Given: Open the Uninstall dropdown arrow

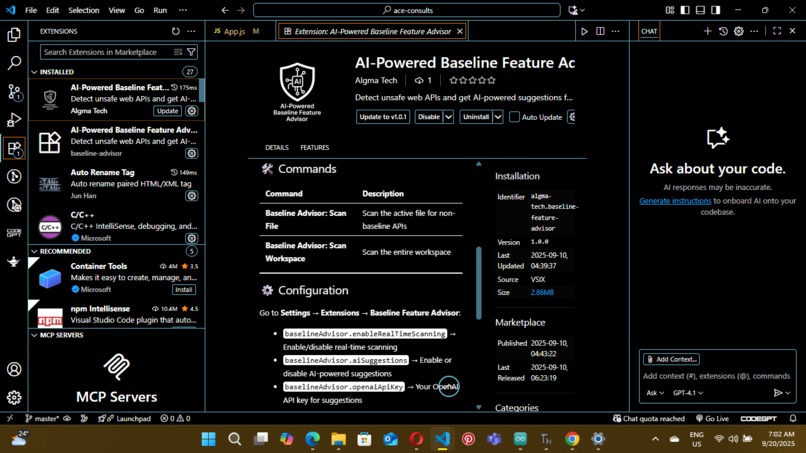Looking at the screenshot, I should (x=498, y=117).
